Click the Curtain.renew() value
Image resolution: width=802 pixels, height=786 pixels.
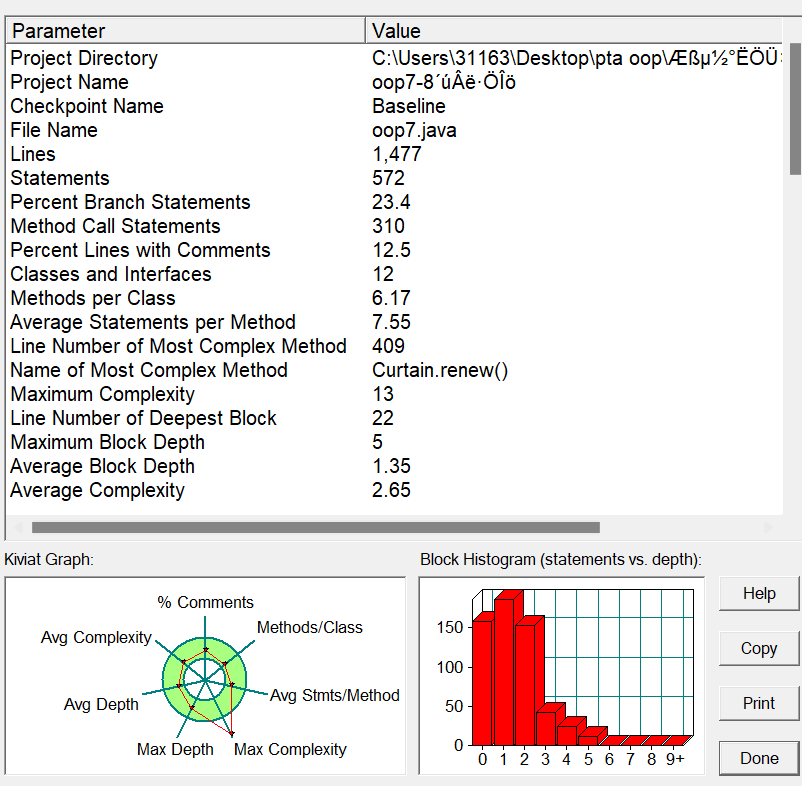click(440, 370)
